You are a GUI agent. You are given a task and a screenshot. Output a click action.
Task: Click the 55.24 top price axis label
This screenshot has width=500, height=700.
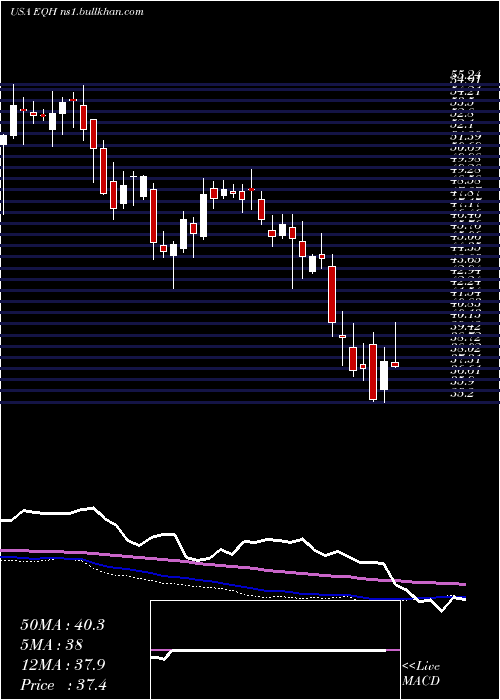466,75
